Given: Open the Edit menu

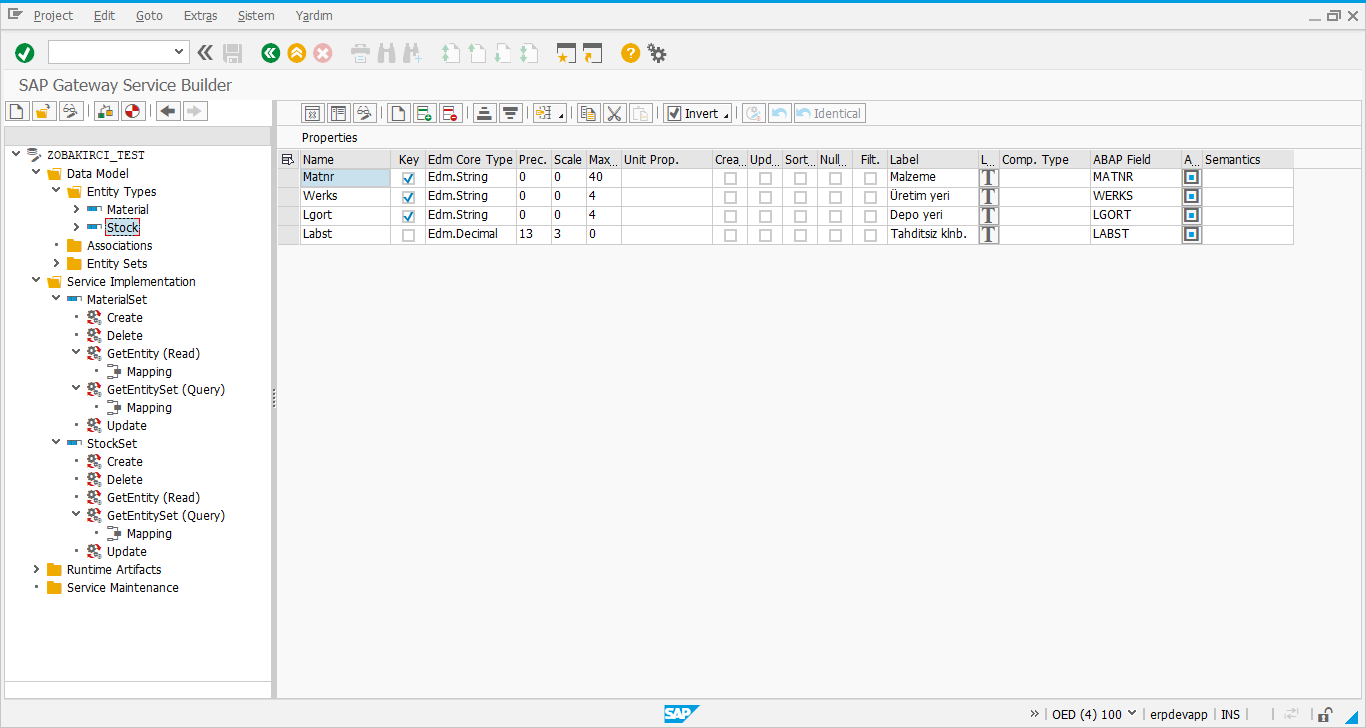Looking at the screenshot, I should coord(104,16).
